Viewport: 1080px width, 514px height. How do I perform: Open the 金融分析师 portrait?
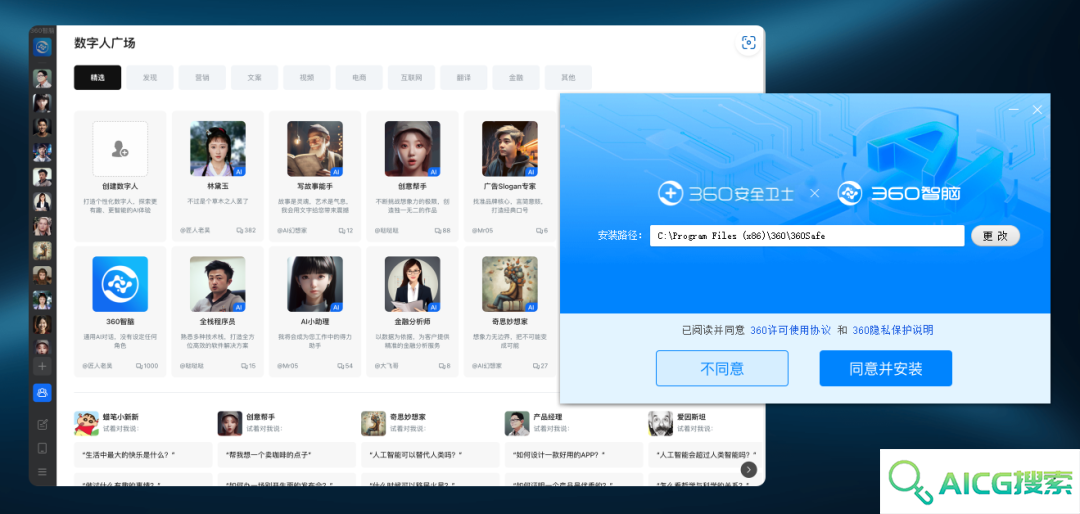413,284
